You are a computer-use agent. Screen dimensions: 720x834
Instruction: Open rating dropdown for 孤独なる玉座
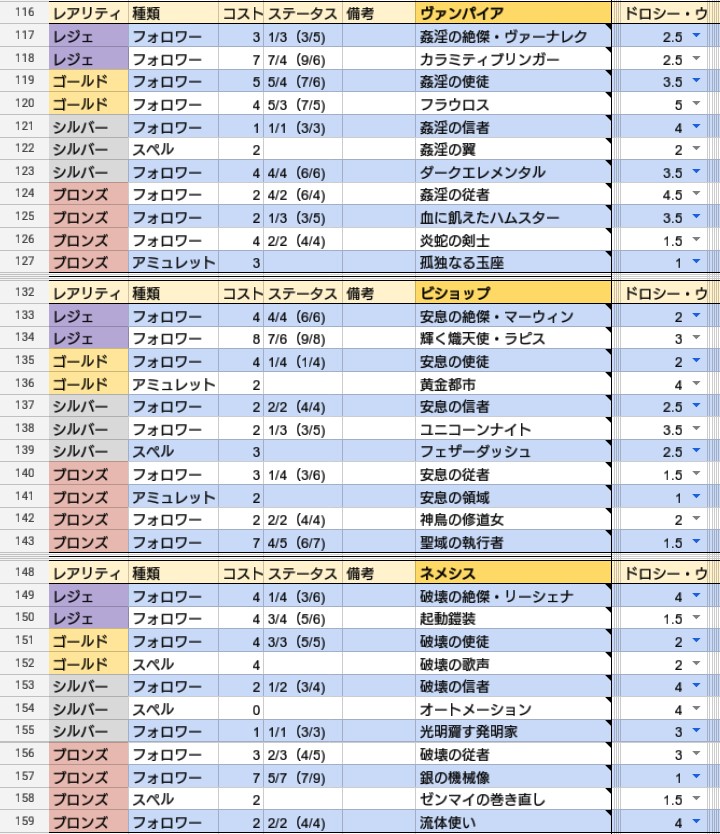pos(696,262)
